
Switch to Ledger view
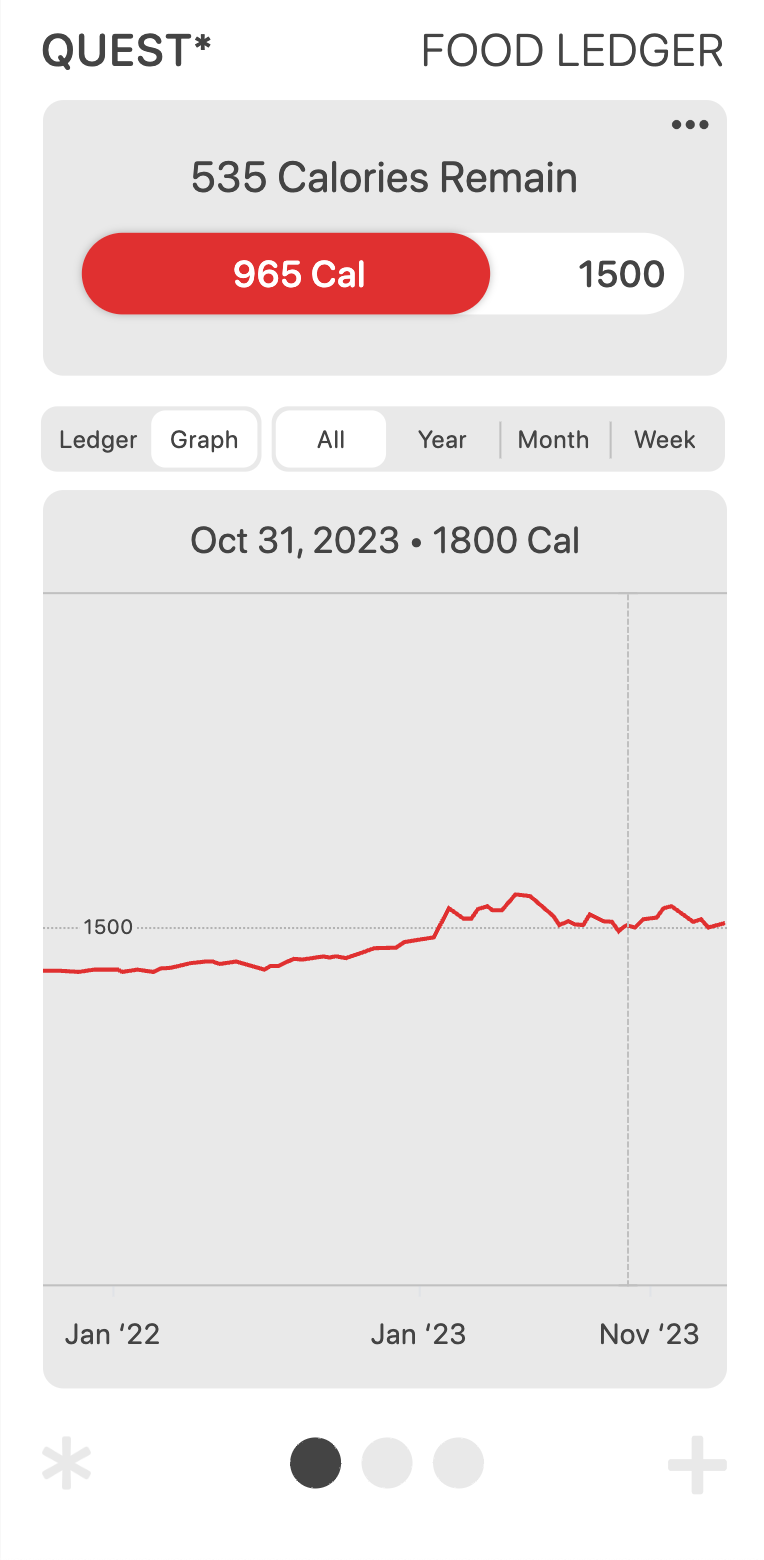coord(98,440)
